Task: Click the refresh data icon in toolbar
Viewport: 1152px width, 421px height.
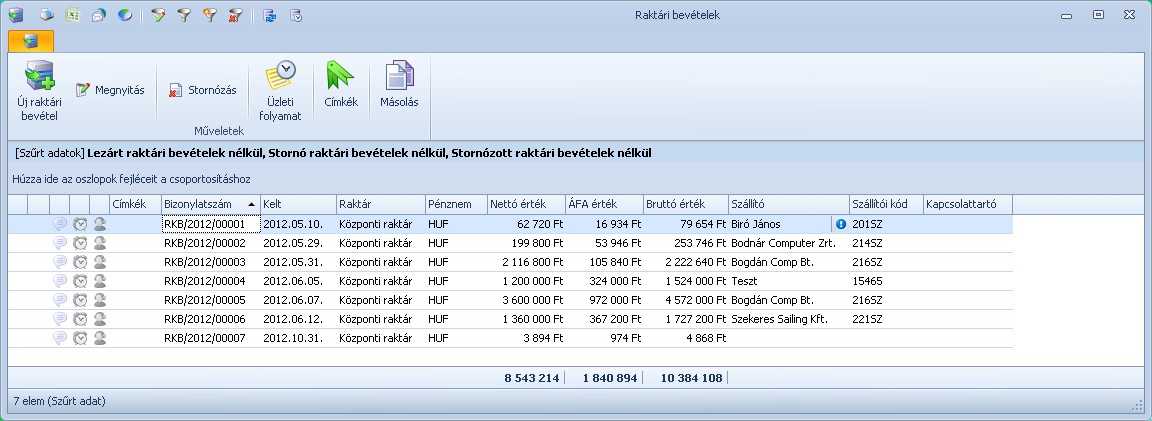Action: 270,15
